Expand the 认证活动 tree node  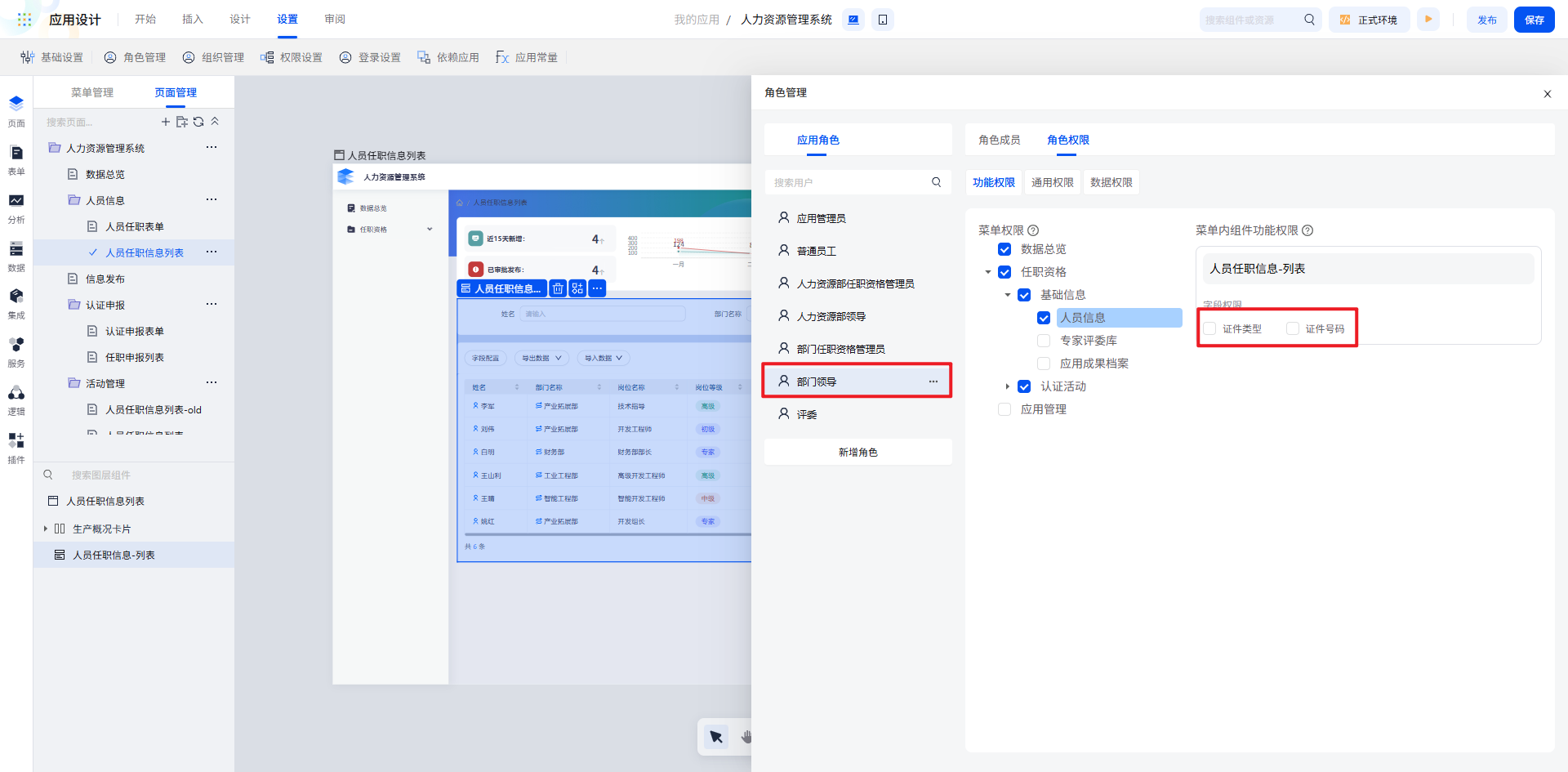1007,386
